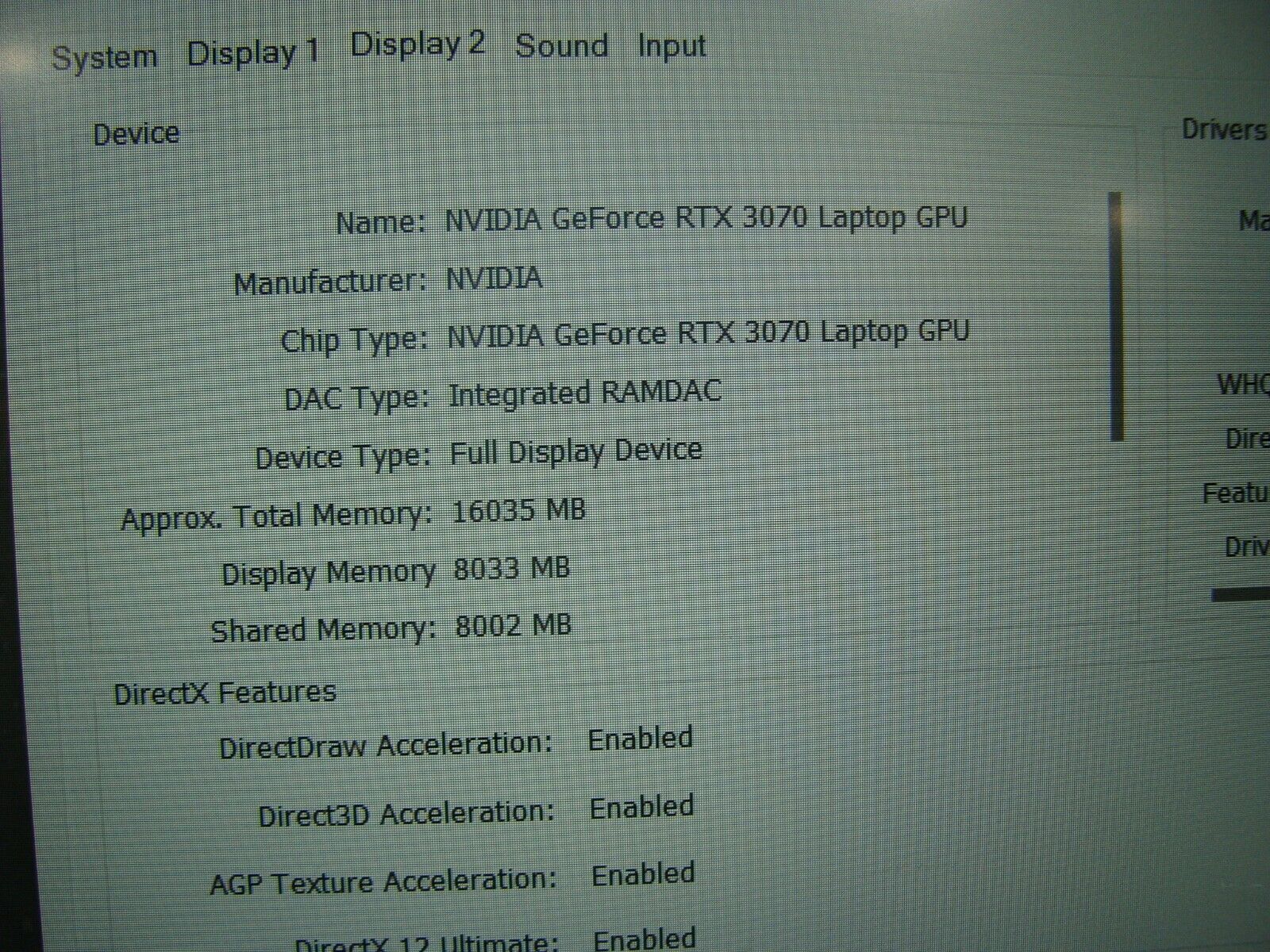Click the GPU name value in Name field

706,218
